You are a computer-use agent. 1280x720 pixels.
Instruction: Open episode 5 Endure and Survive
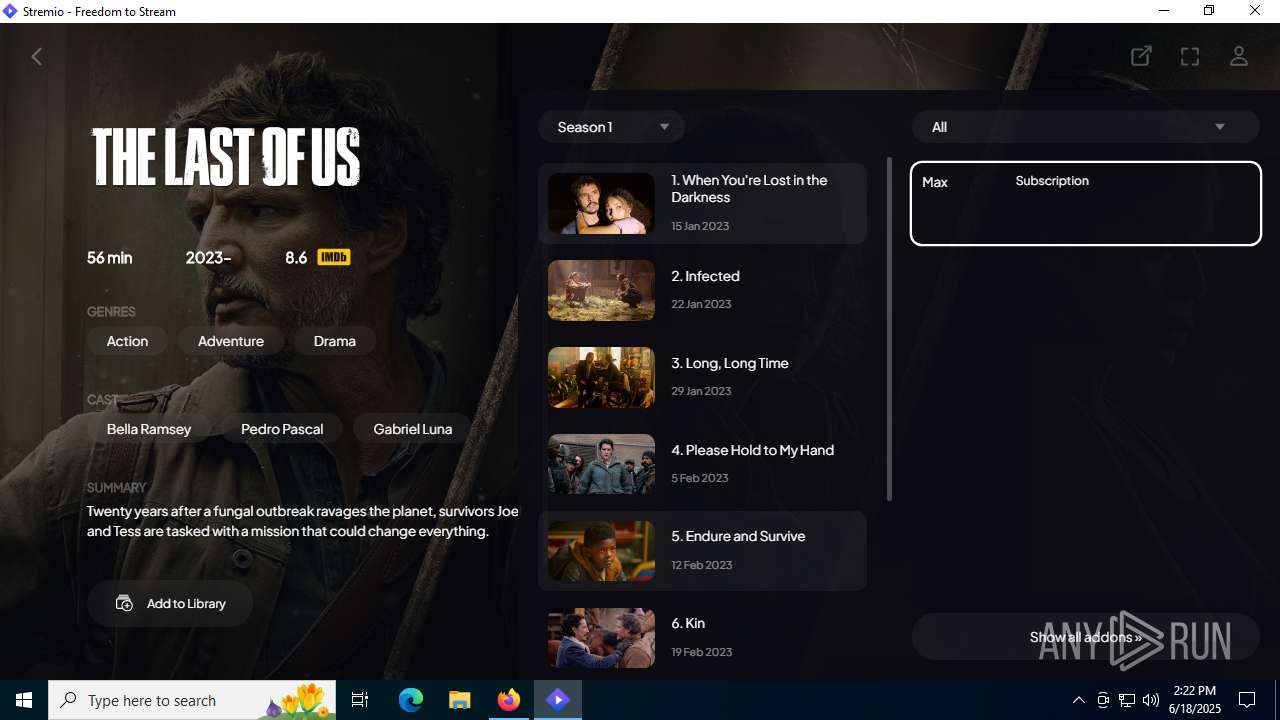point(702,551)
